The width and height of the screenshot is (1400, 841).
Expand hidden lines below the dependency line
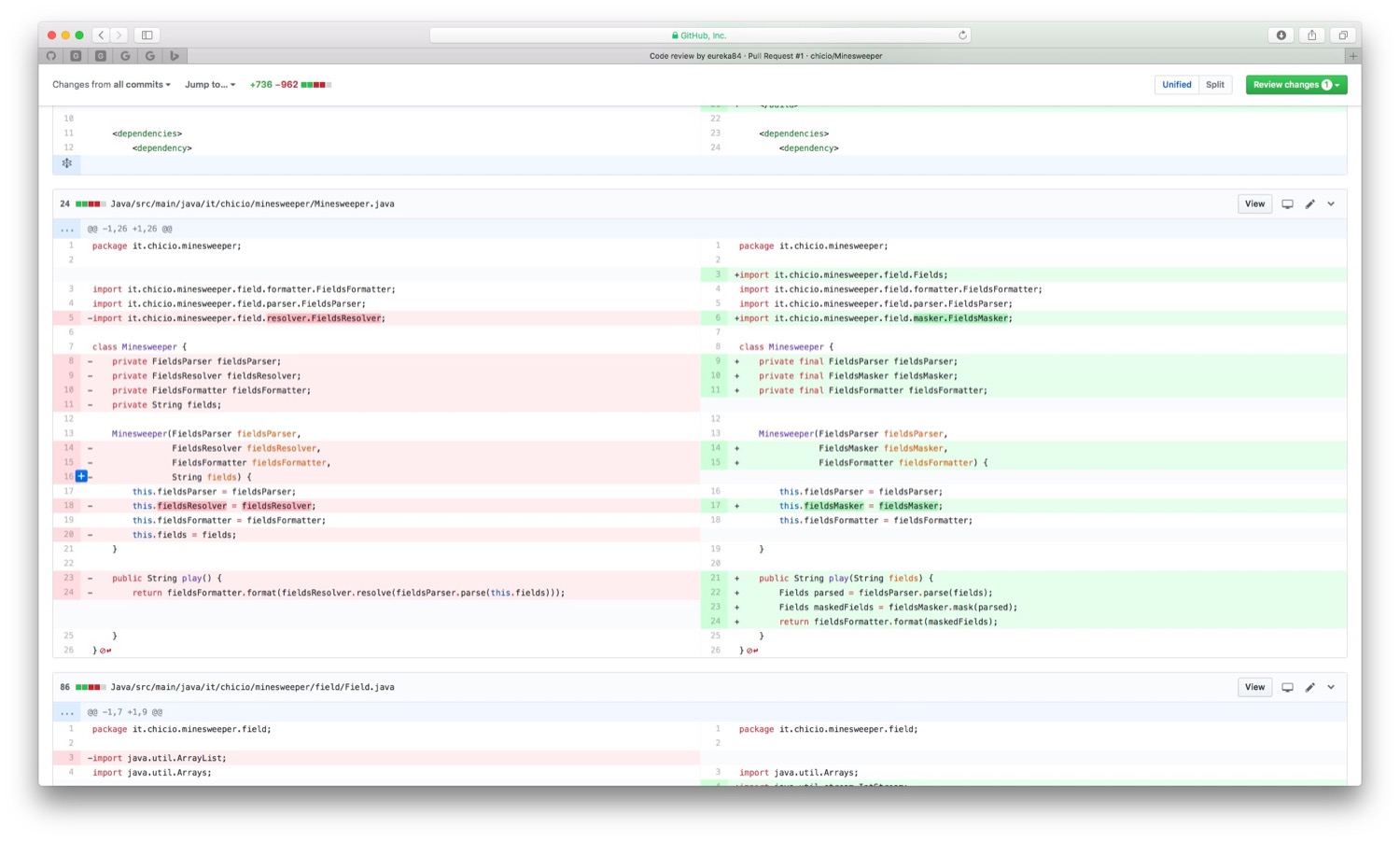[67, 163]
